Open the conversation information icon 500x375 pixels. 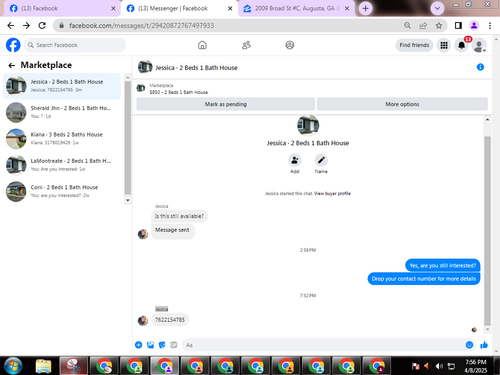(480, 67)
